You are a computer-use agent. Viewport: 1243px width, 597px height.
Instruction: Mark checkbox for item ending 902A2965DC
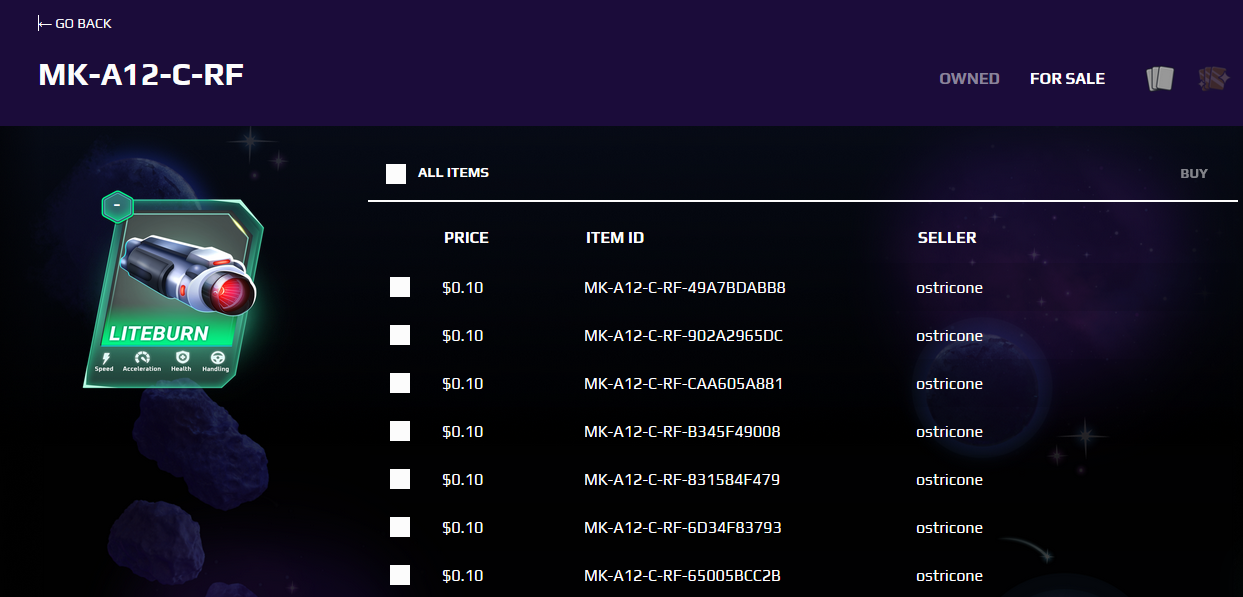(x=400, y=336)
